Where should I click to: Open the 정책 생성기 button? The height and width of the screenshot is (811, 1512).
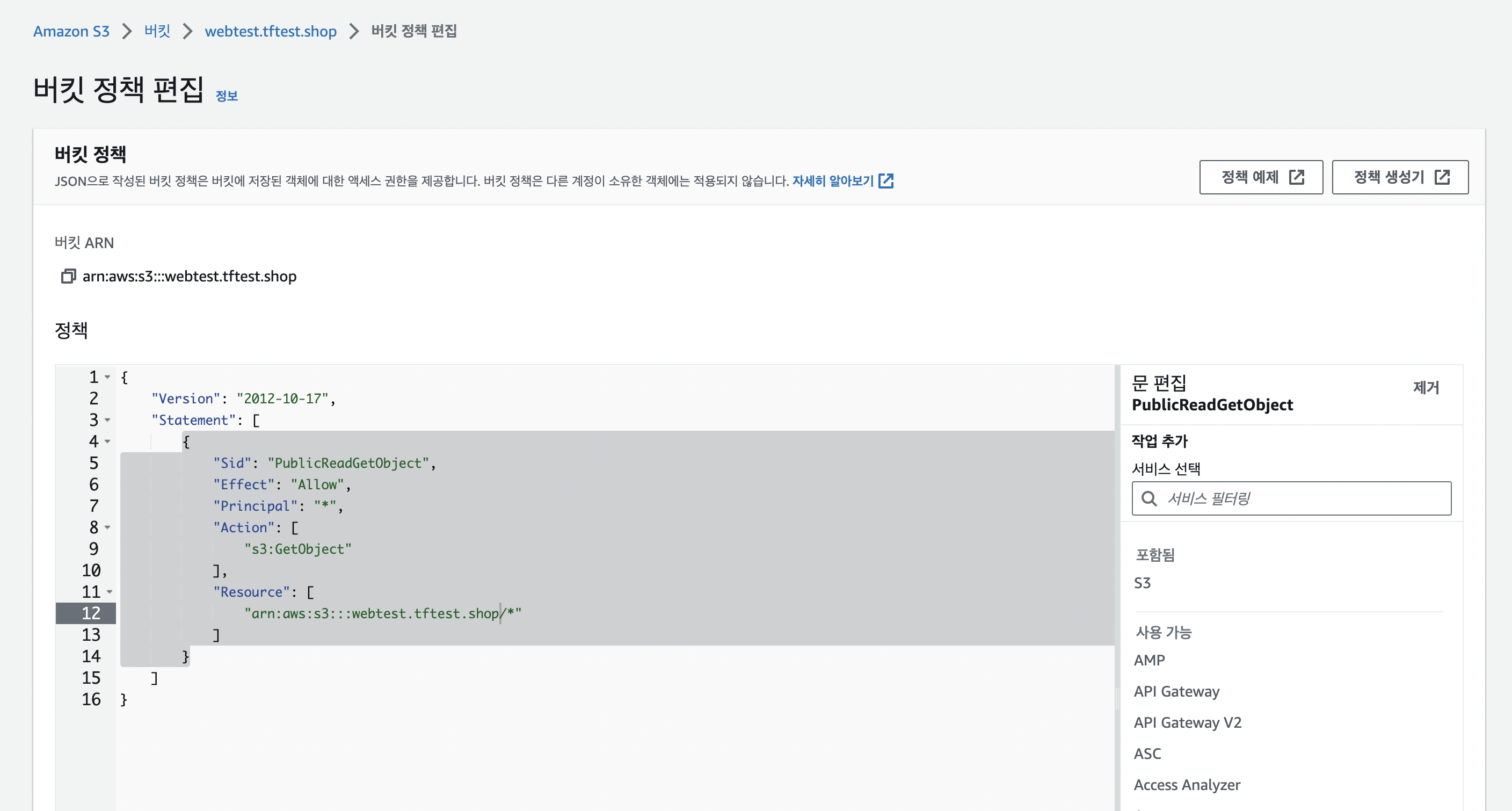point(1399,177)
